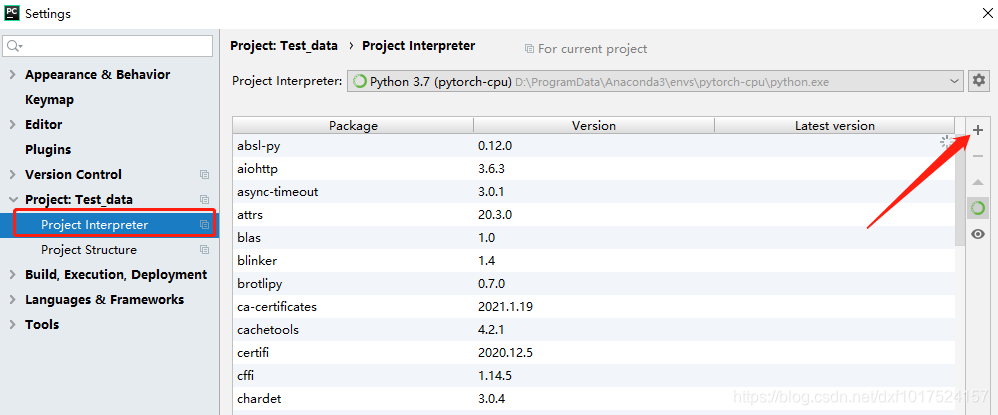
Task: Click the Project: Test_data breadcrumb
Action: (281, 46)
